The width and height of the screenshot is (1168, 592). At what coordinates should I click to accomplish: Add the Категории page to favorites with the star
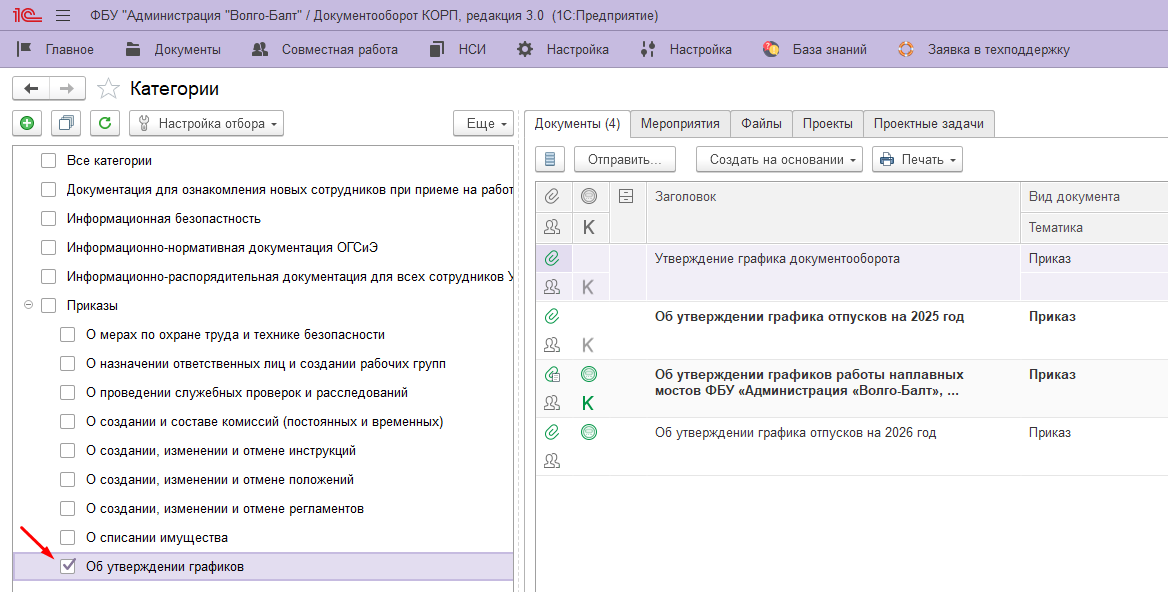pos(108,89)
